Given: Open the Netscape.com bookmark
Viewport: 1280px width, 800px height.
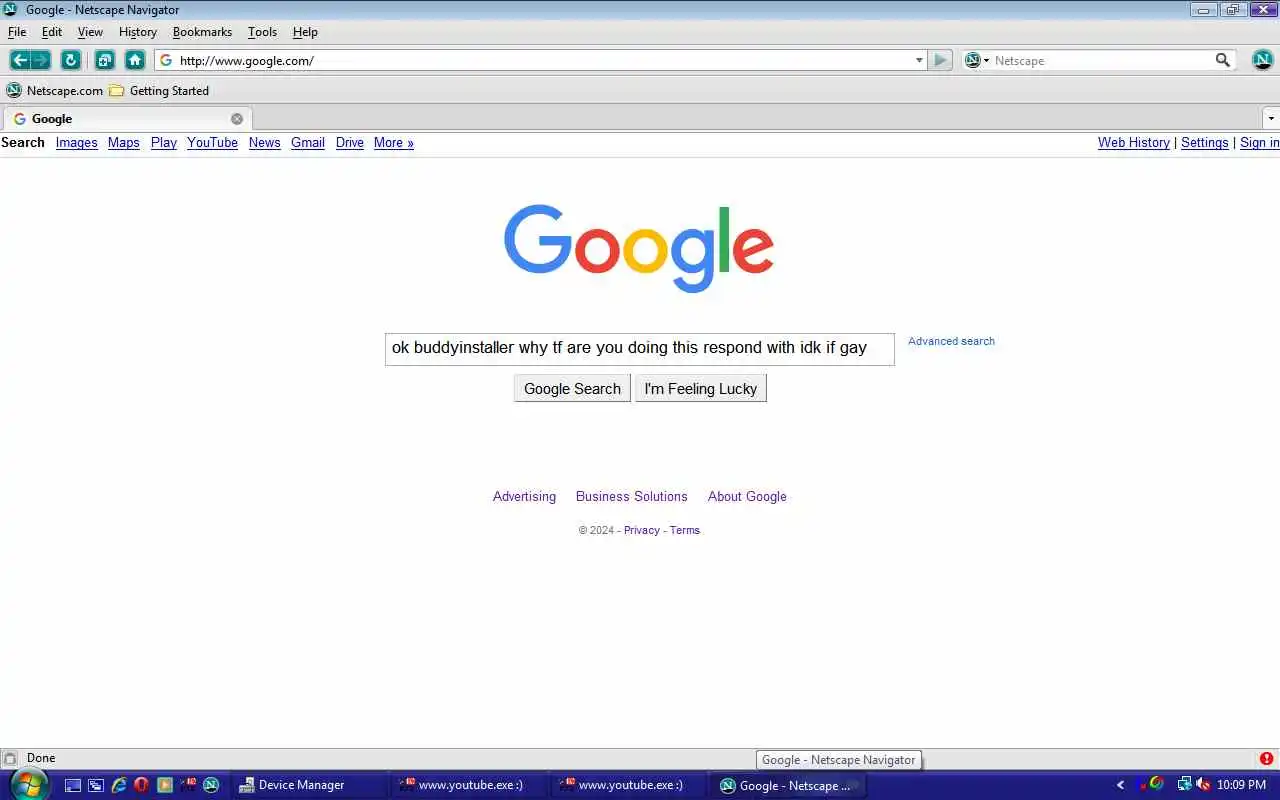Looking at the screenshot, I should coord(55,90).
